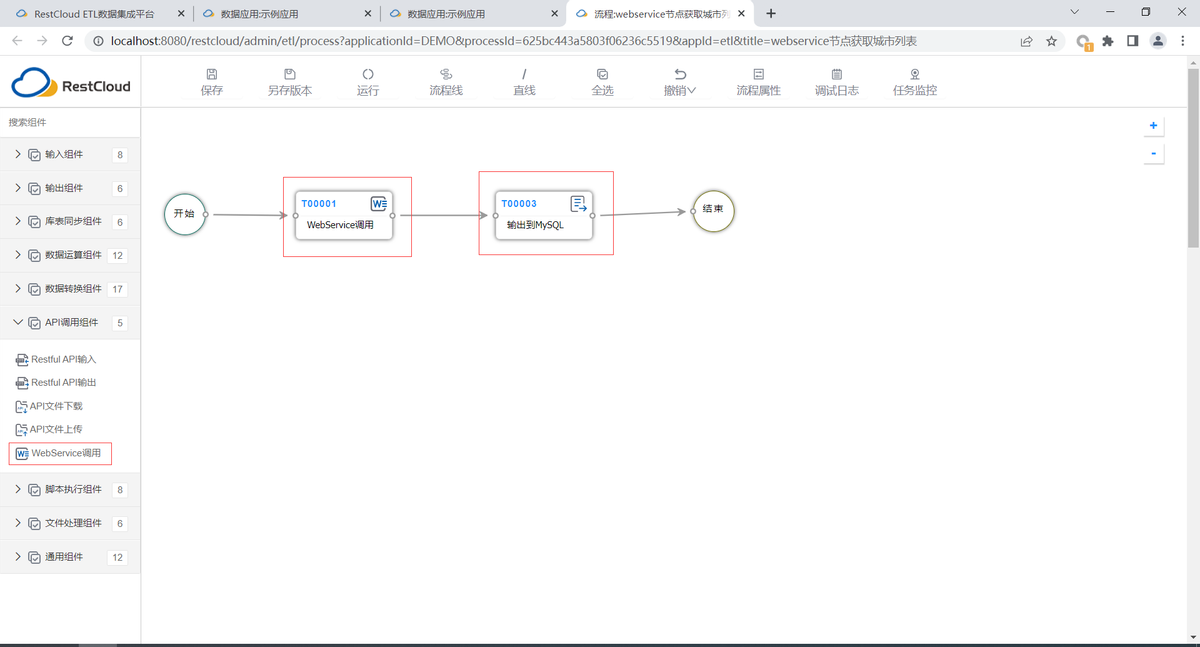Select the Restful API输入 component
The width and height of the screenshot is (1200, 647).
56,359
